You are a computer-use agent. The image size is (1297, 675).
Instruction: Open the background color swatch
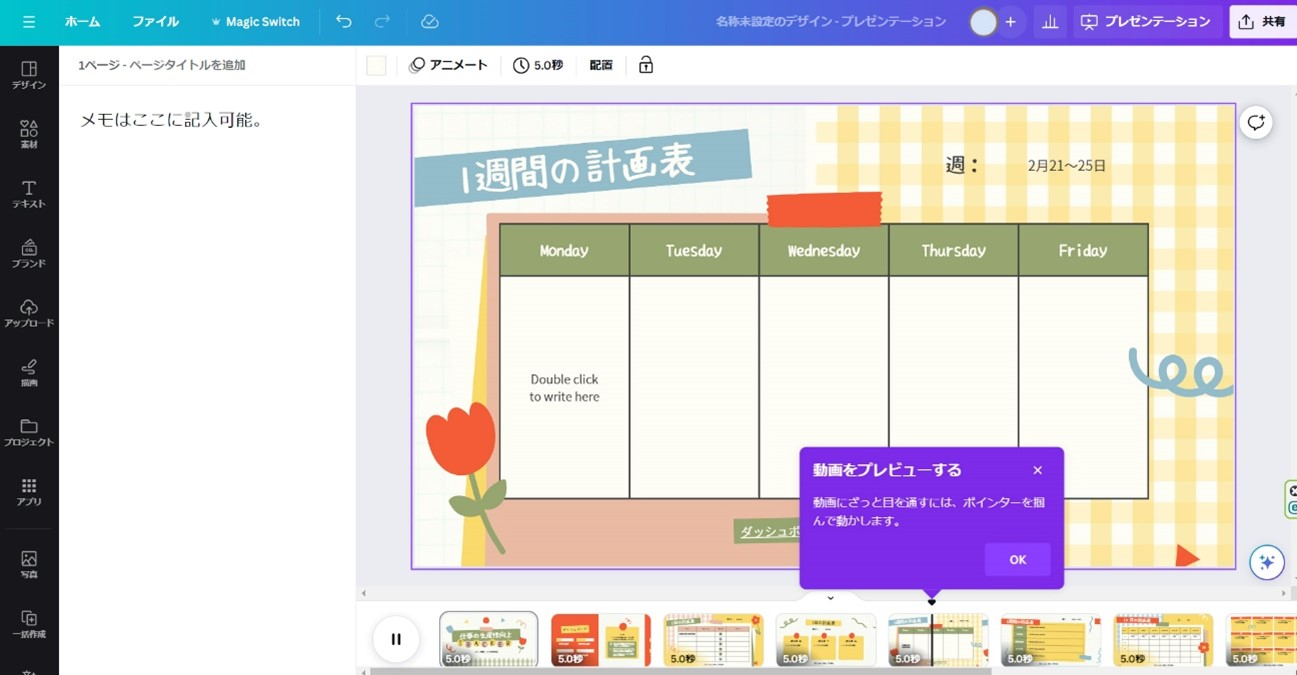point(376,65)
